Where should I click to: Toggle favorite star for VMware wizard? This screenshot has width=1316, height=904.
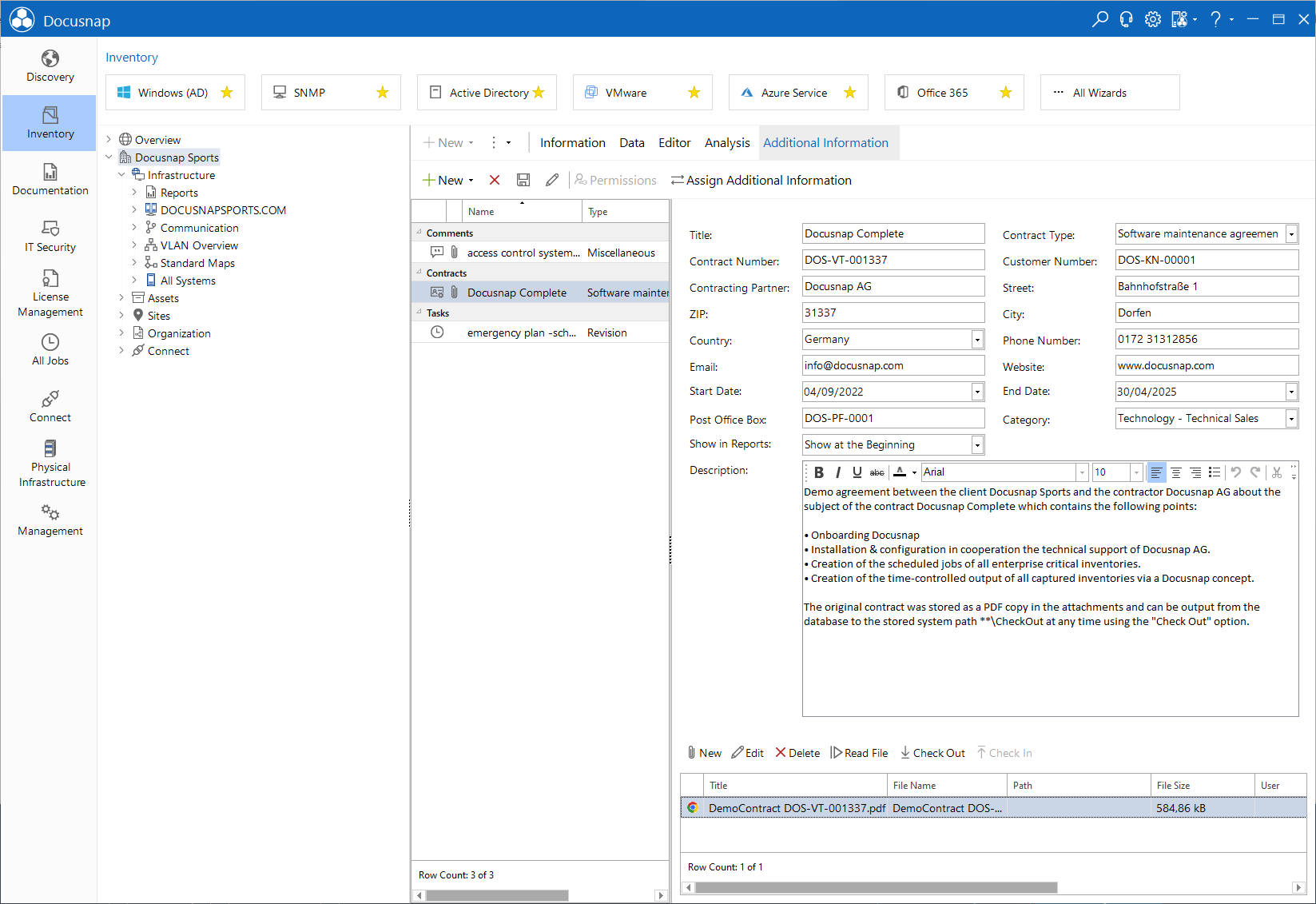point(694,93)
